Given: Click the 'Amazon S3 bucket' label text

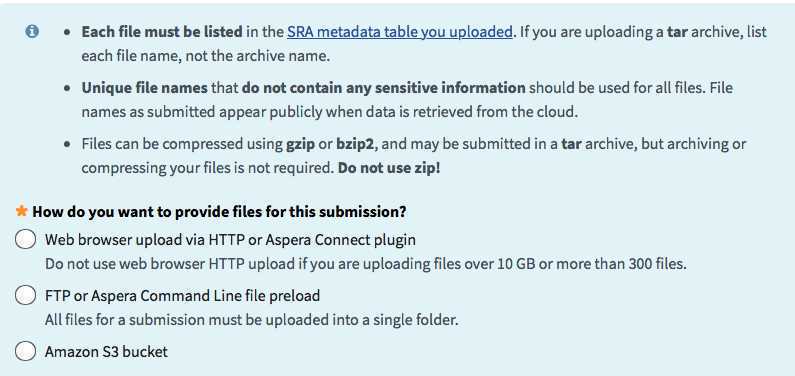Looking at the screenshot, I should 106,351.
